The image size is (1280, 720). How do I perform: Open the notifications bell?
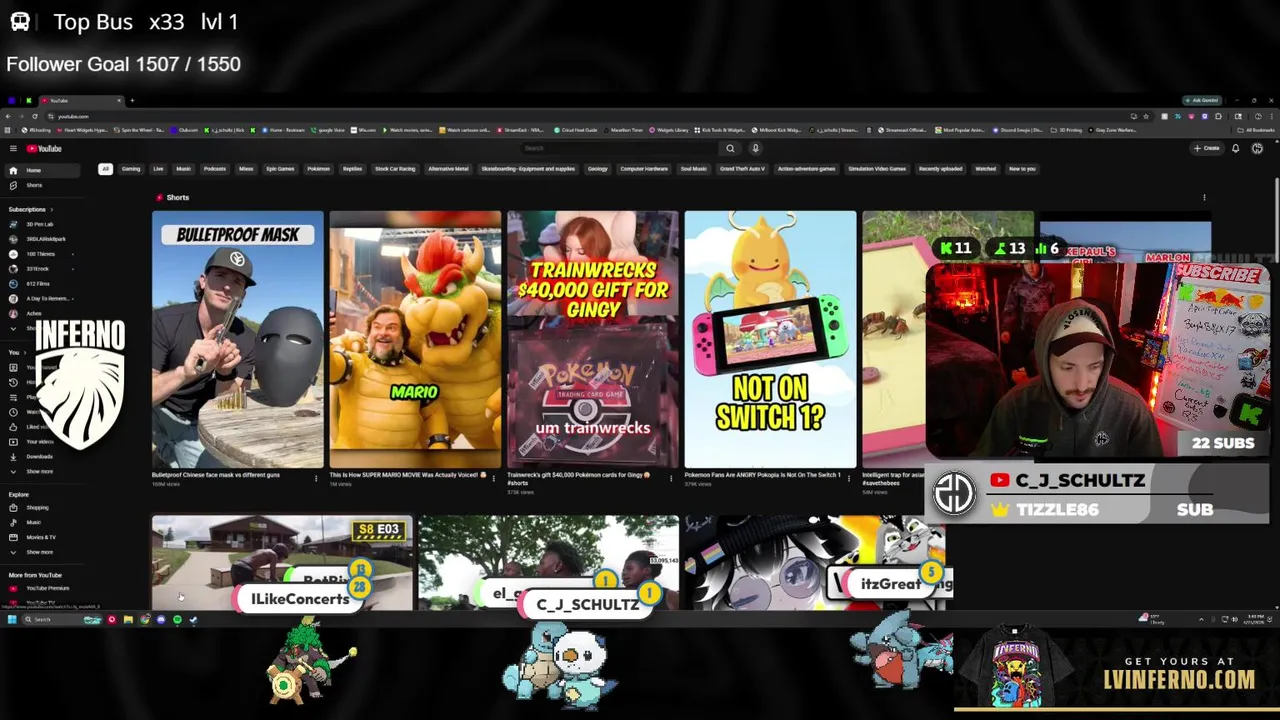(x=1235, y=148)
